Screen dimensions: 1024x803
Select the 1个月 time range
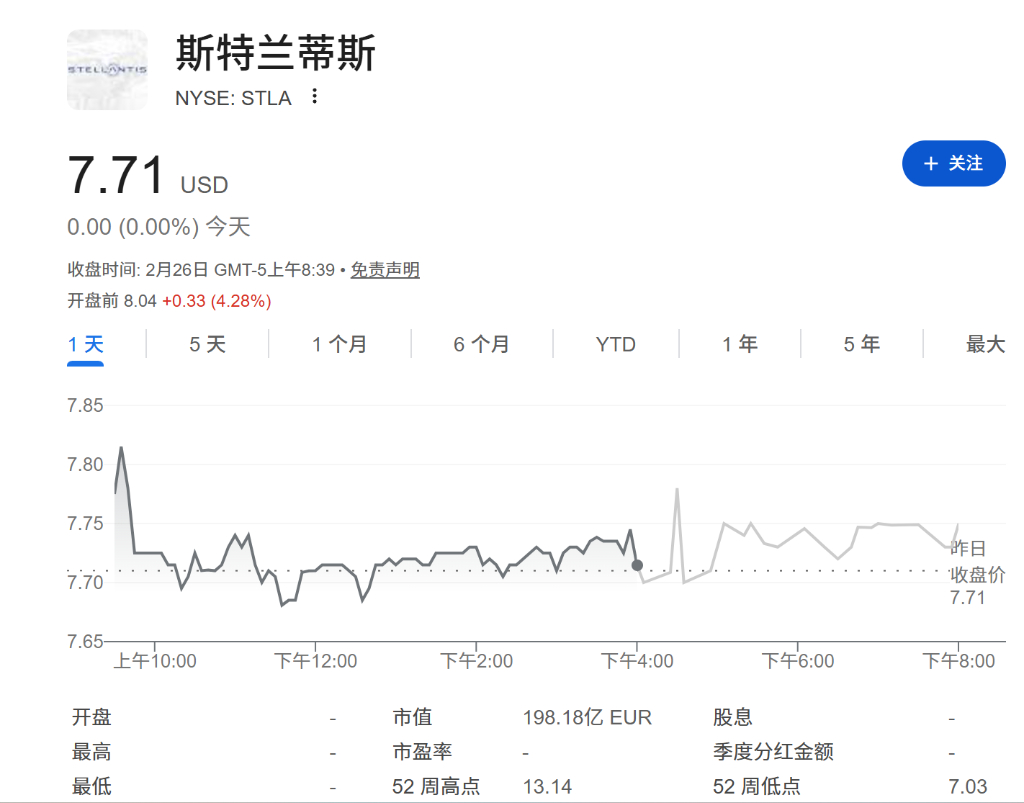point(339,344)
